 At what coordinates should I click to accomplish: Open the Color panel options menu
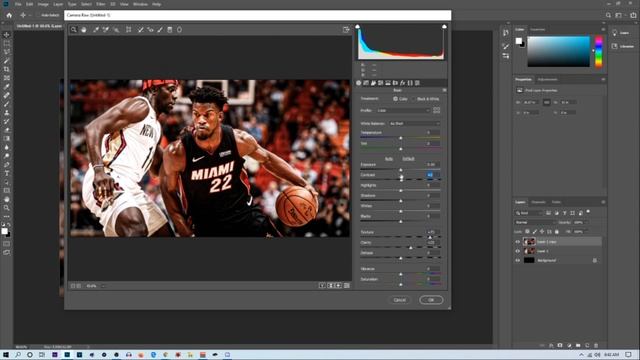click(603, 29)
